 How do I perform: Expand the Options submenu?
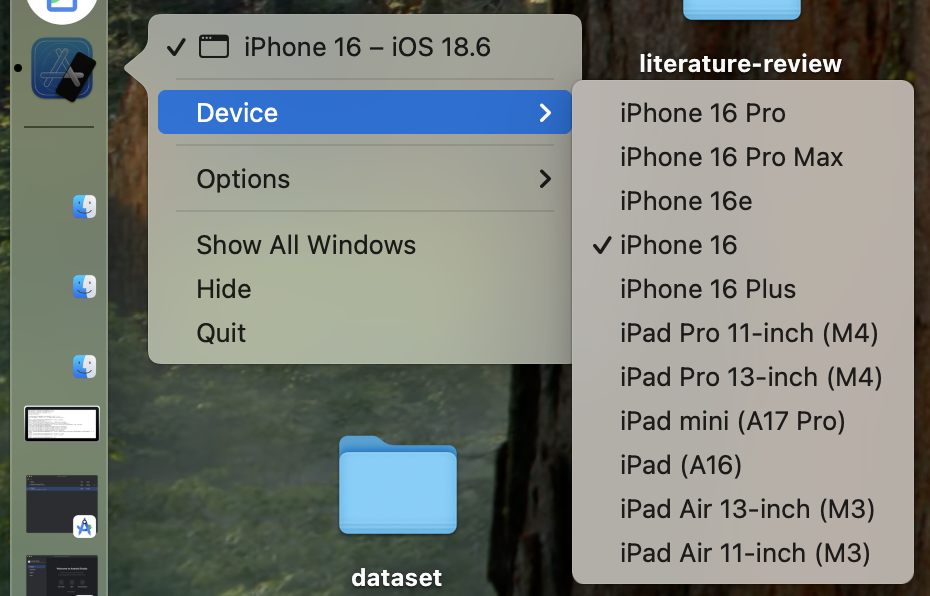click(365, 179)
